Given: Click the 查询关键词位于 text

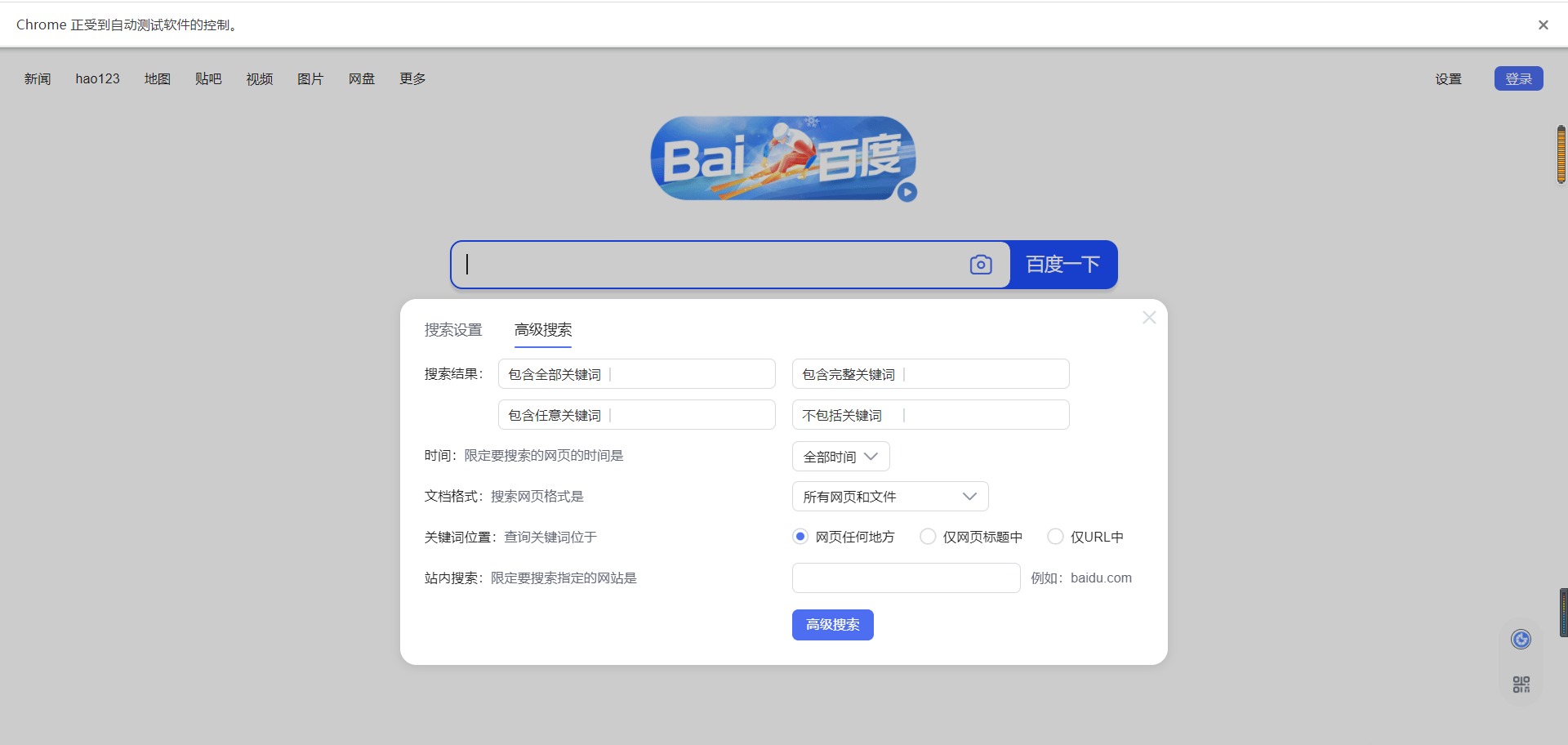Looking at the screenshot, I should (550, 538).
